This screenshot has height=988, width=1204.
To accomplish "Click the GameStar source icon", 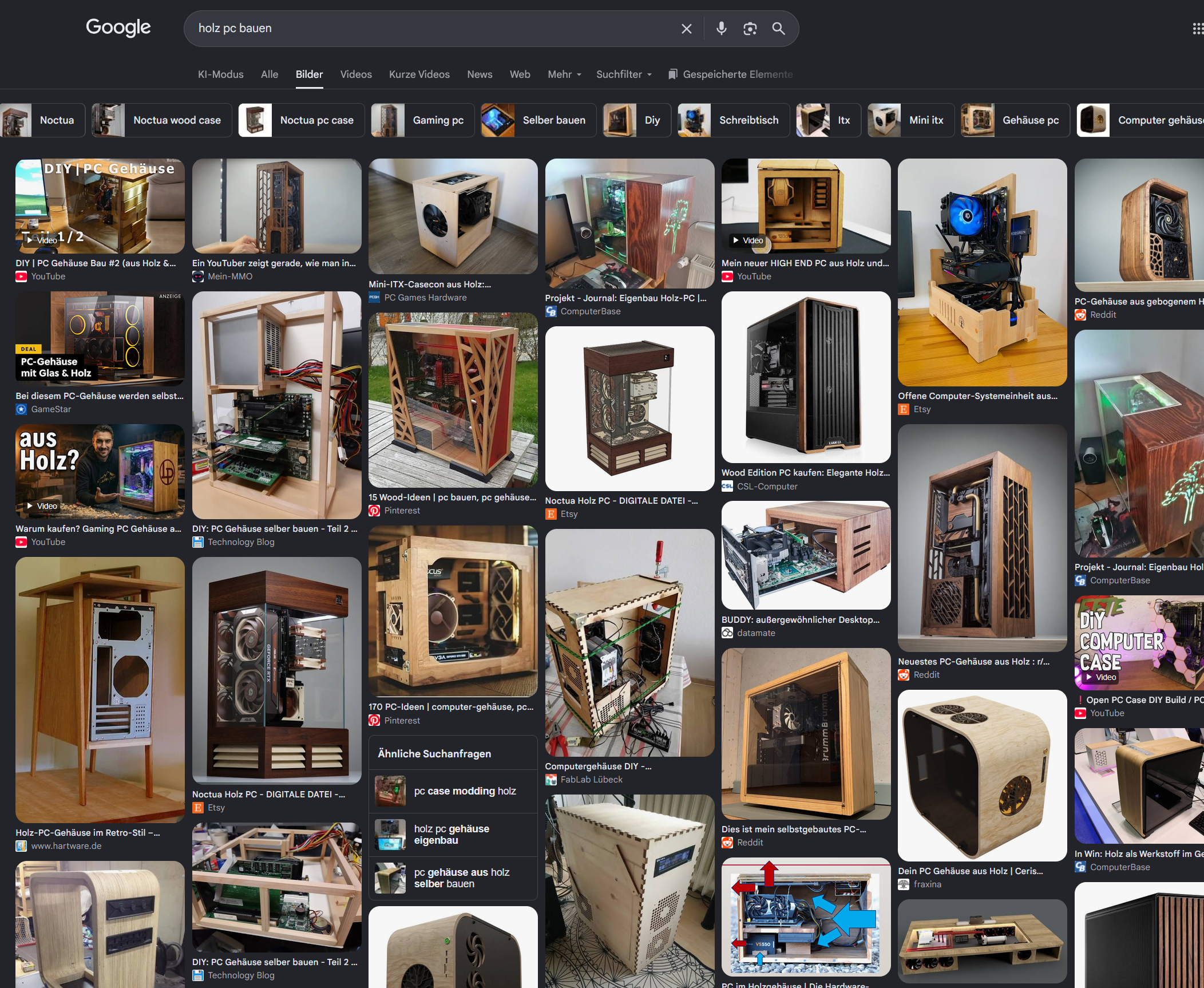I will coord(21,409).
